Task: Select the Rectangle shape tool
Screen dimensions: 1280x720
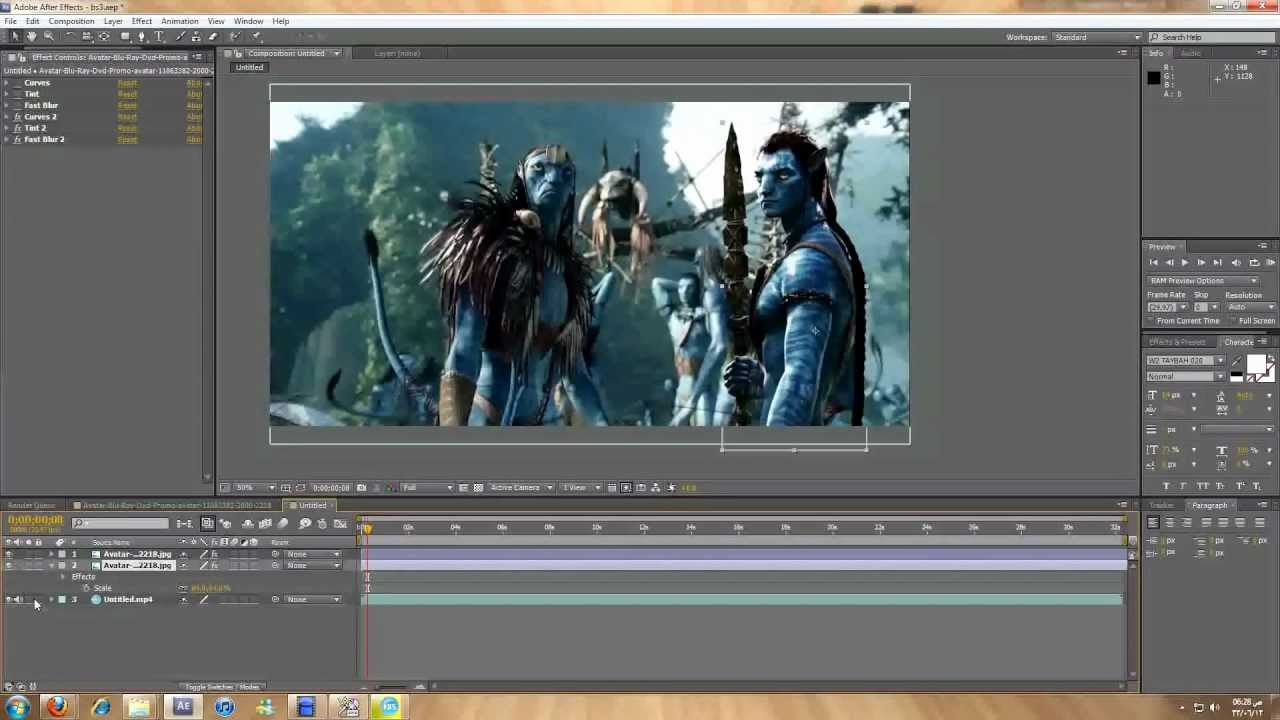Action: tap(125, 37)
